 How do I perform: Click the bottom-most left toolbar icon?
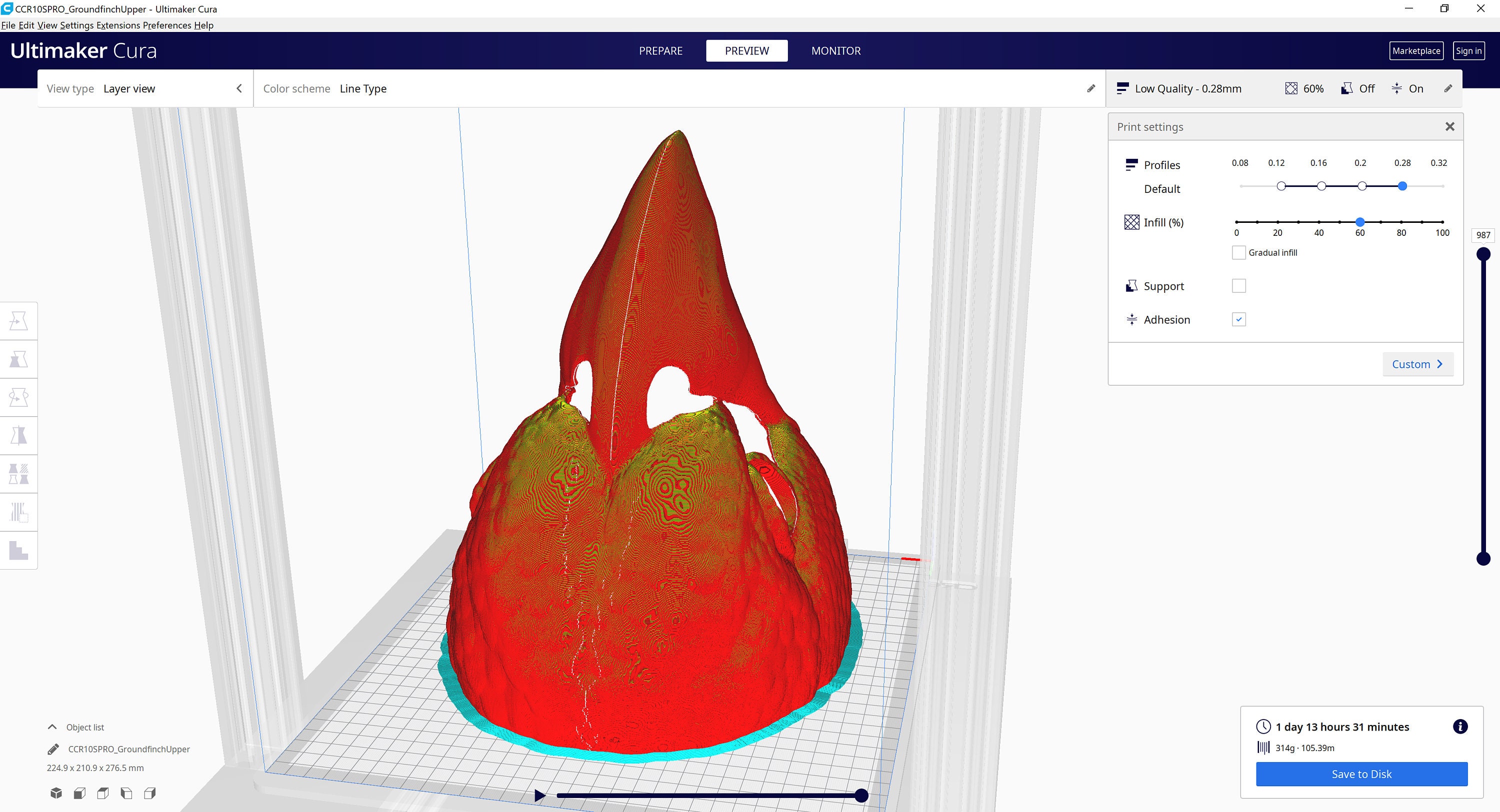18,550
